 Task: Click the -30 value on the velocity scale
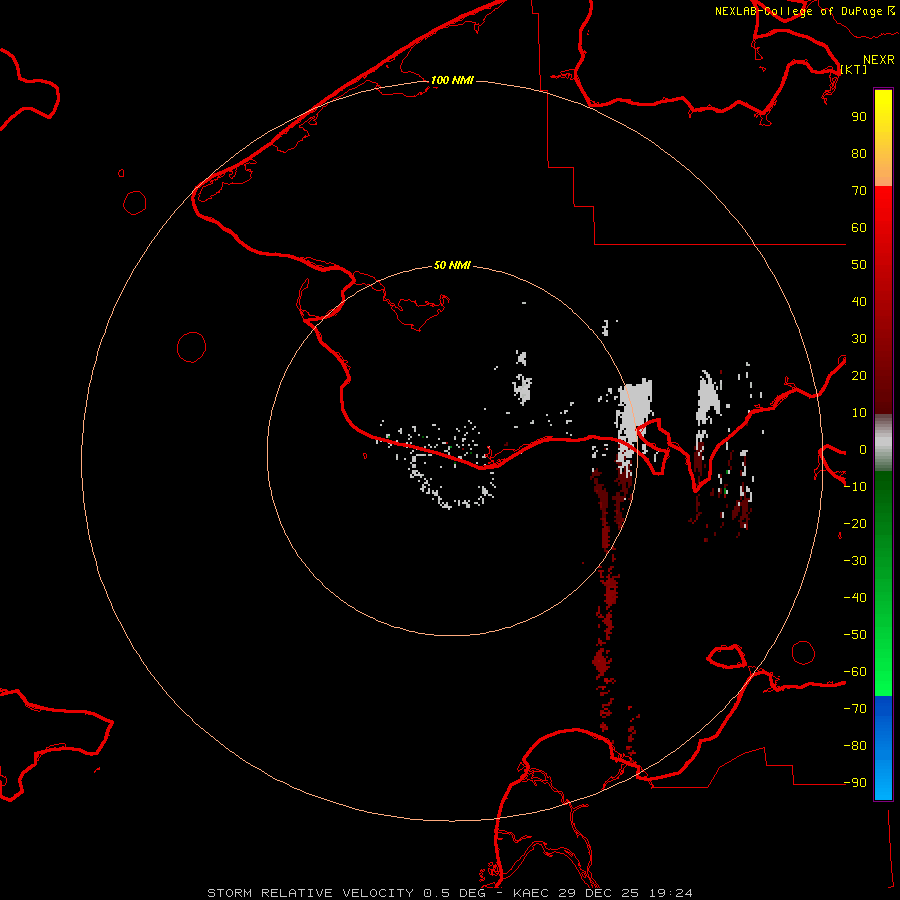[855, 561]
